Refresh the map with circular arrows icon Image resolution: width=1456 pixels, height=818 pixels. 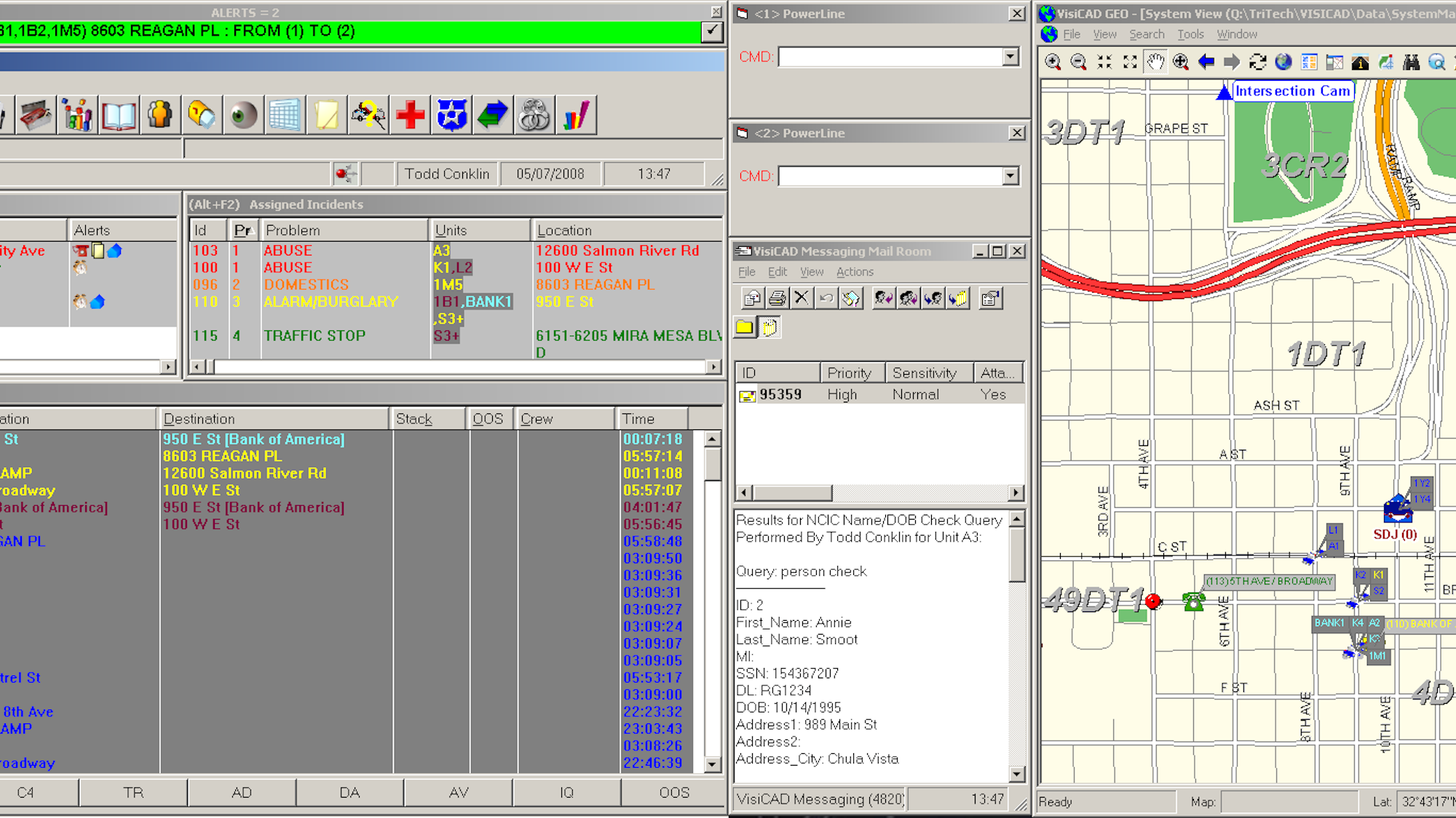(1257, 63)
